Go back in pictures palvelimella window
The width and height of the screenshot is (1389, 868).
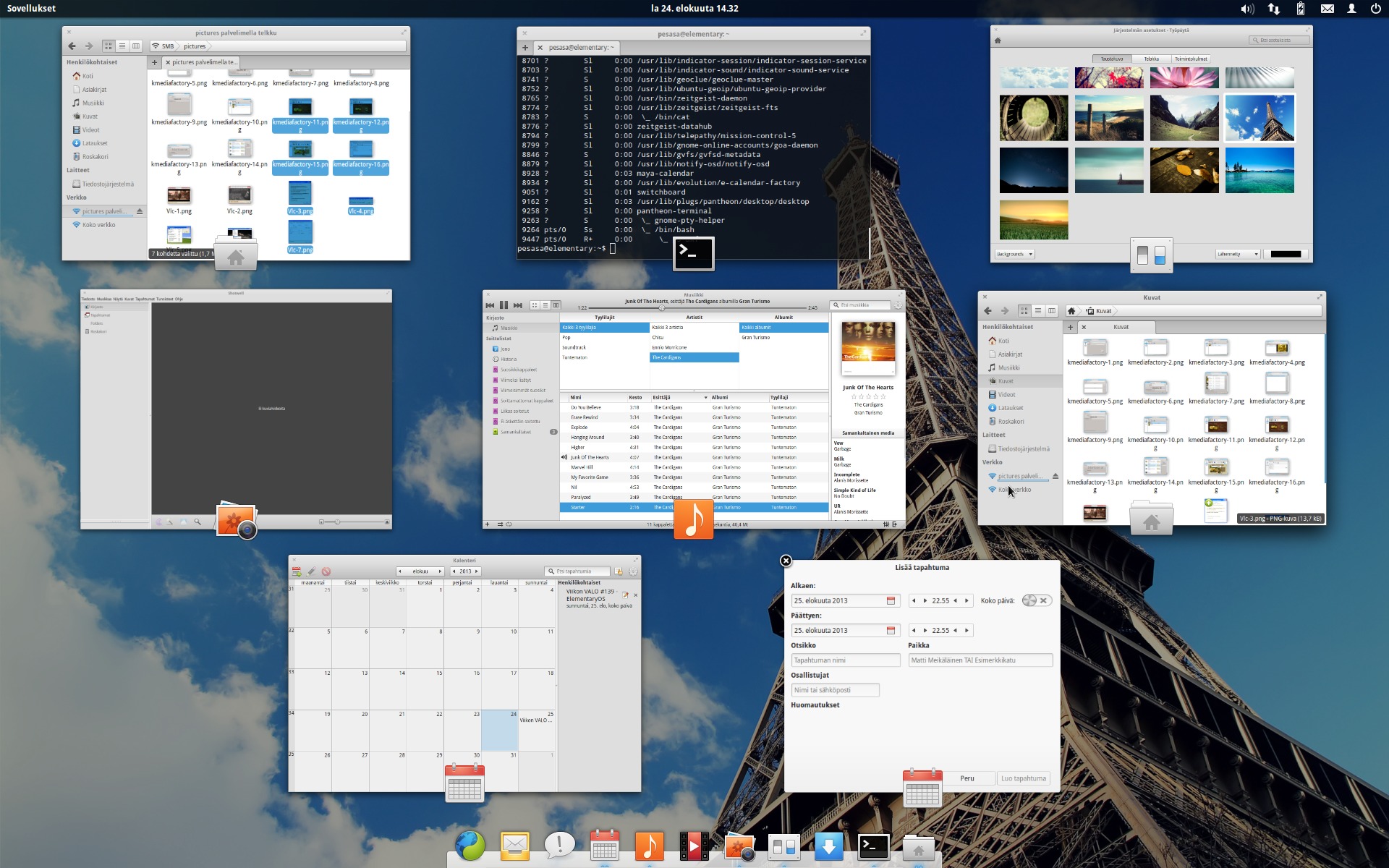coord(72,46)
